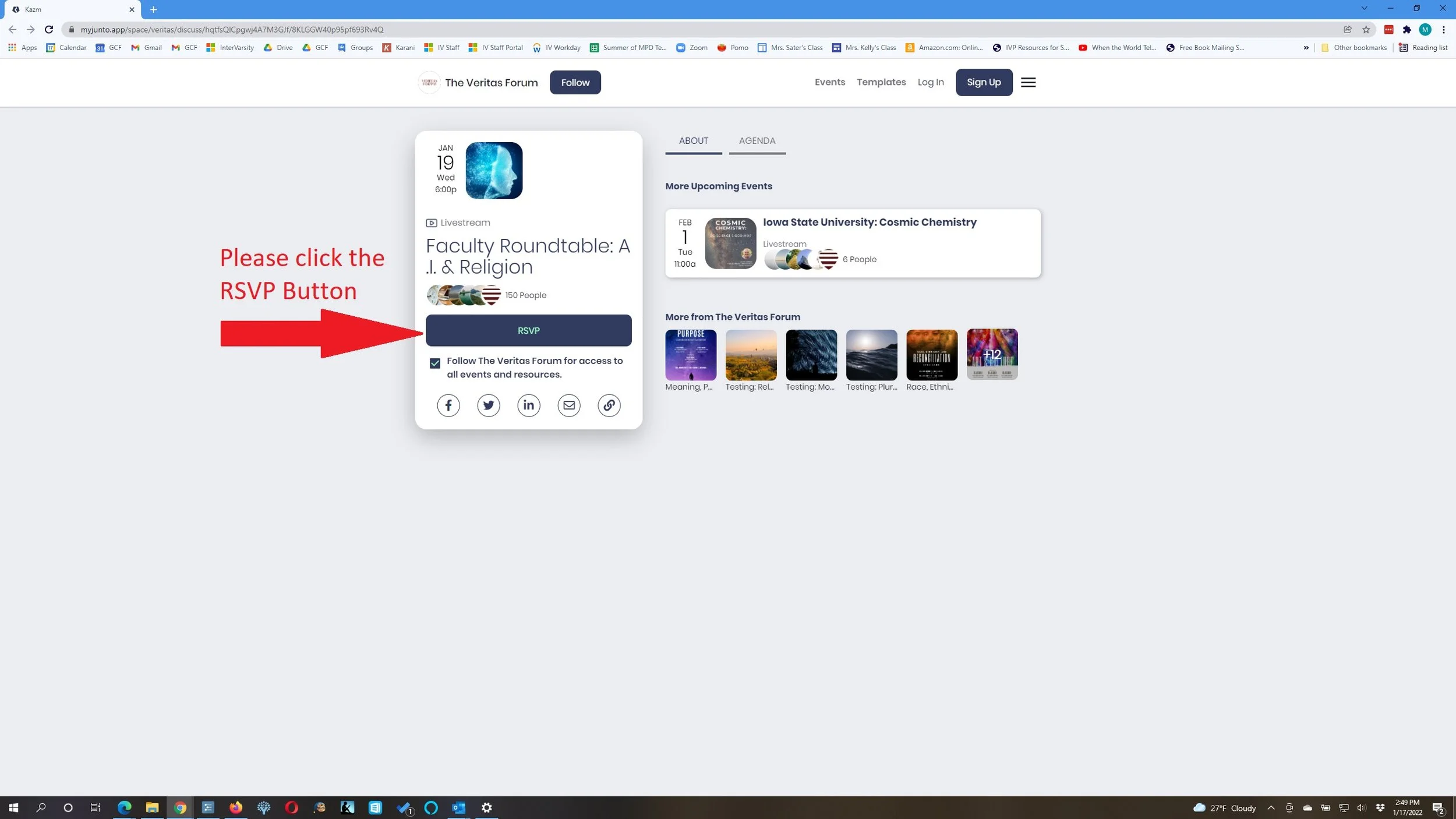Reload the page
Screen dimensions: 1456x819
(49, 30)
